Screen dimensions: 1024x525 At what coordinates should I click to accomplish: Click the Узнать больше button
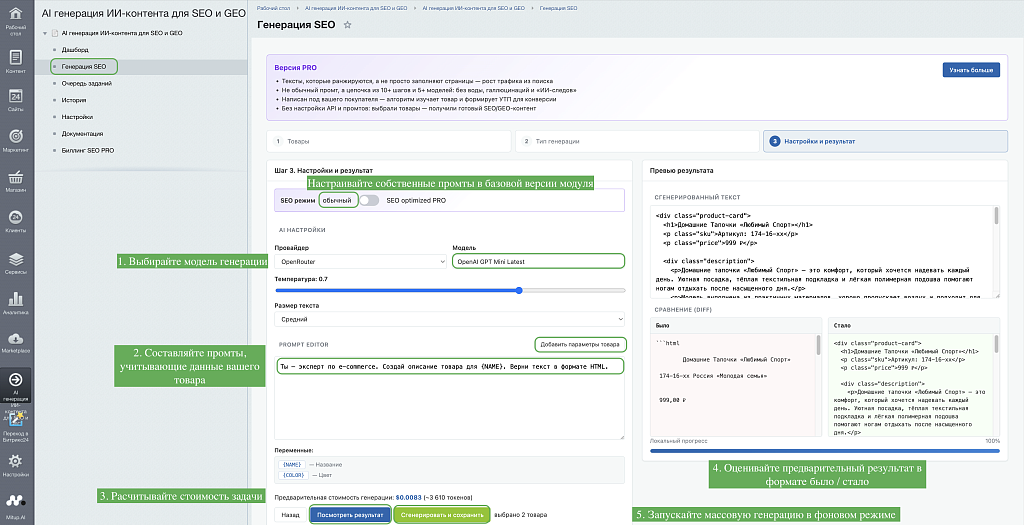pyautogui.click(x=971, y=70)
